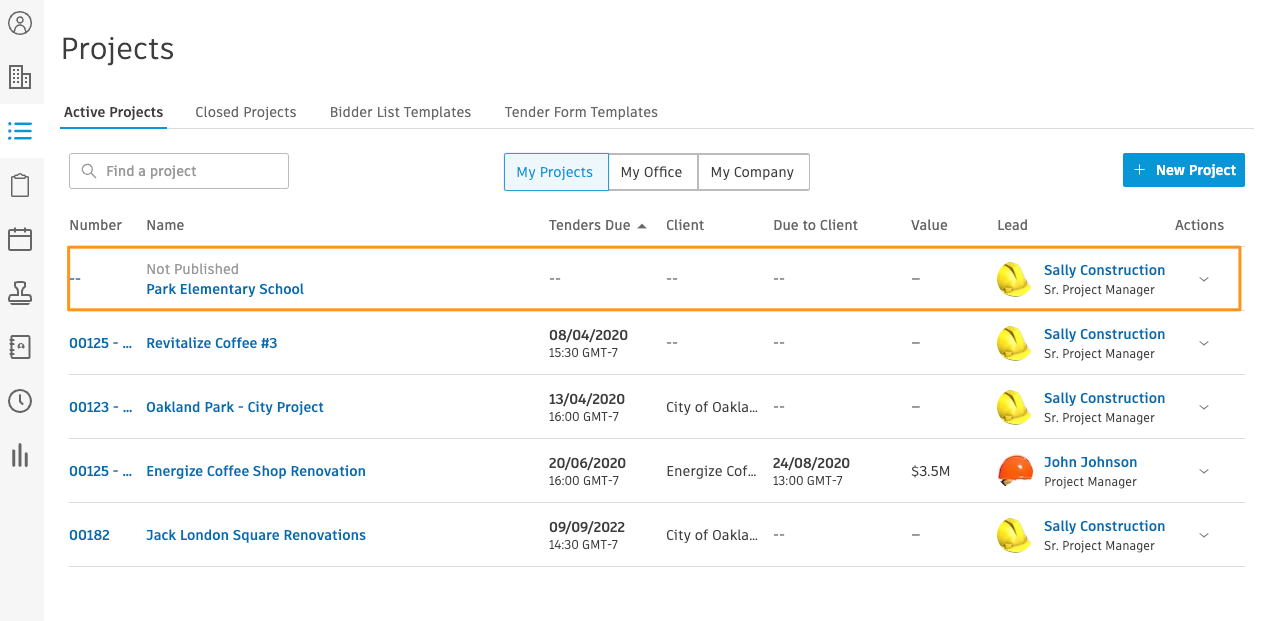1266x621 pixels.
Task: Open Sally Construction lead in Revitalize Coffee row
Action: (x=1104, y=334)
